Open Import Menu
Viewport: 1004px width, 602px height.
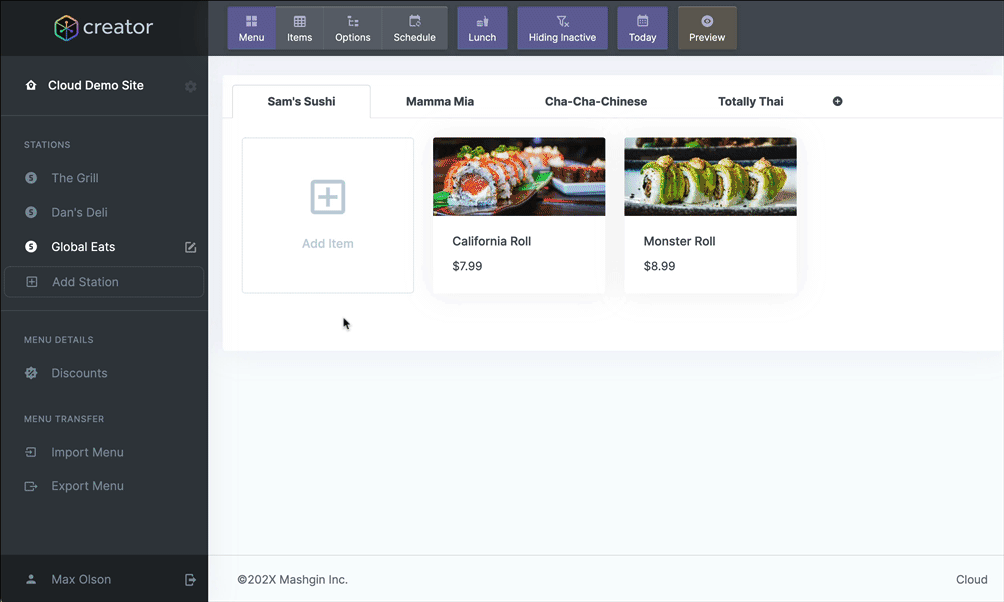tap(88, 452)
